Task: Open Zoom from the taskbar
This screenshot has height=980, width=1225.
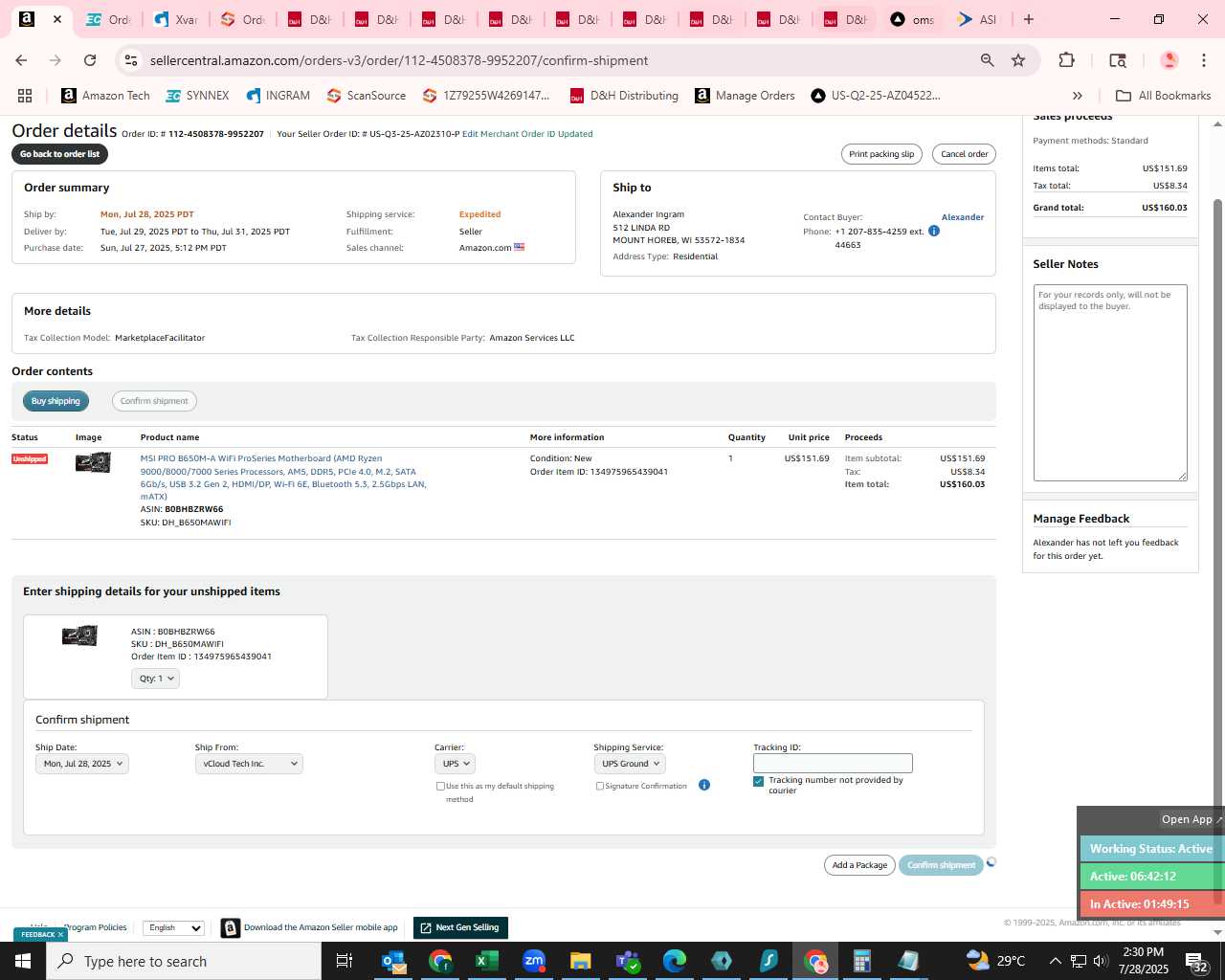Action: [534, 961]
